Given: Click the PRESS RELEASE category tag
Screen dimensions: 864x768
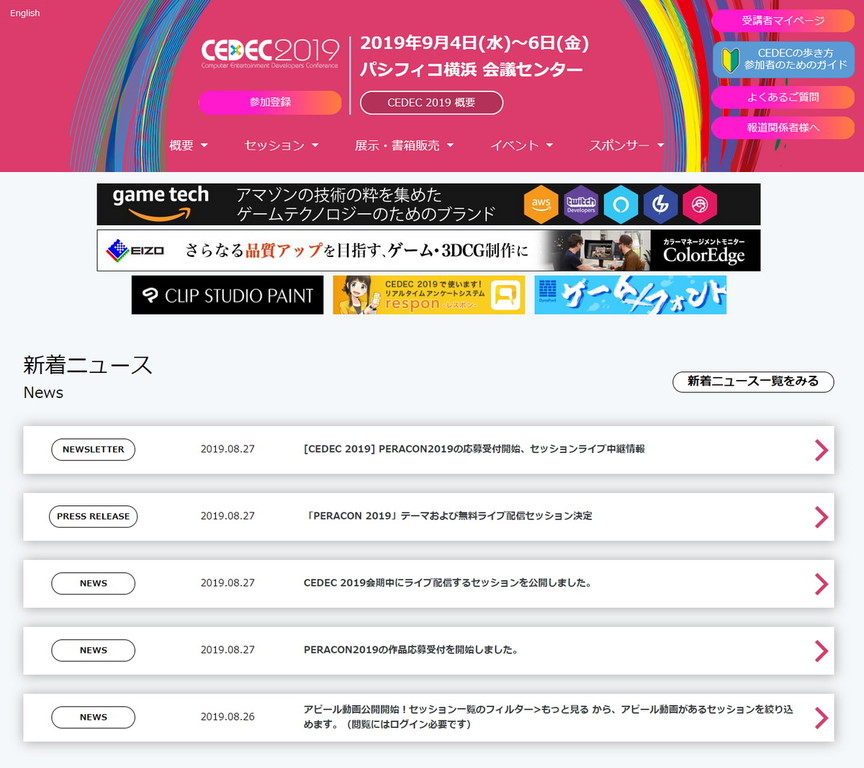Looking at the screenshot, I should pos(93,516).
